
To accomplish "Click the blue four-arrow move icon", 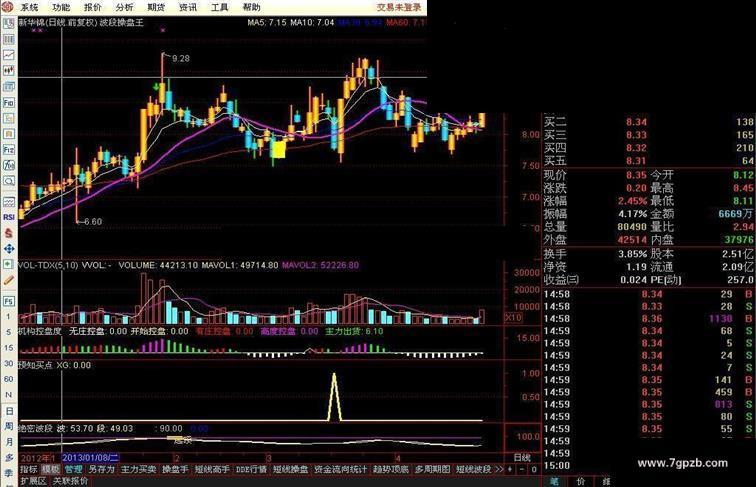I will pos(9,249).
